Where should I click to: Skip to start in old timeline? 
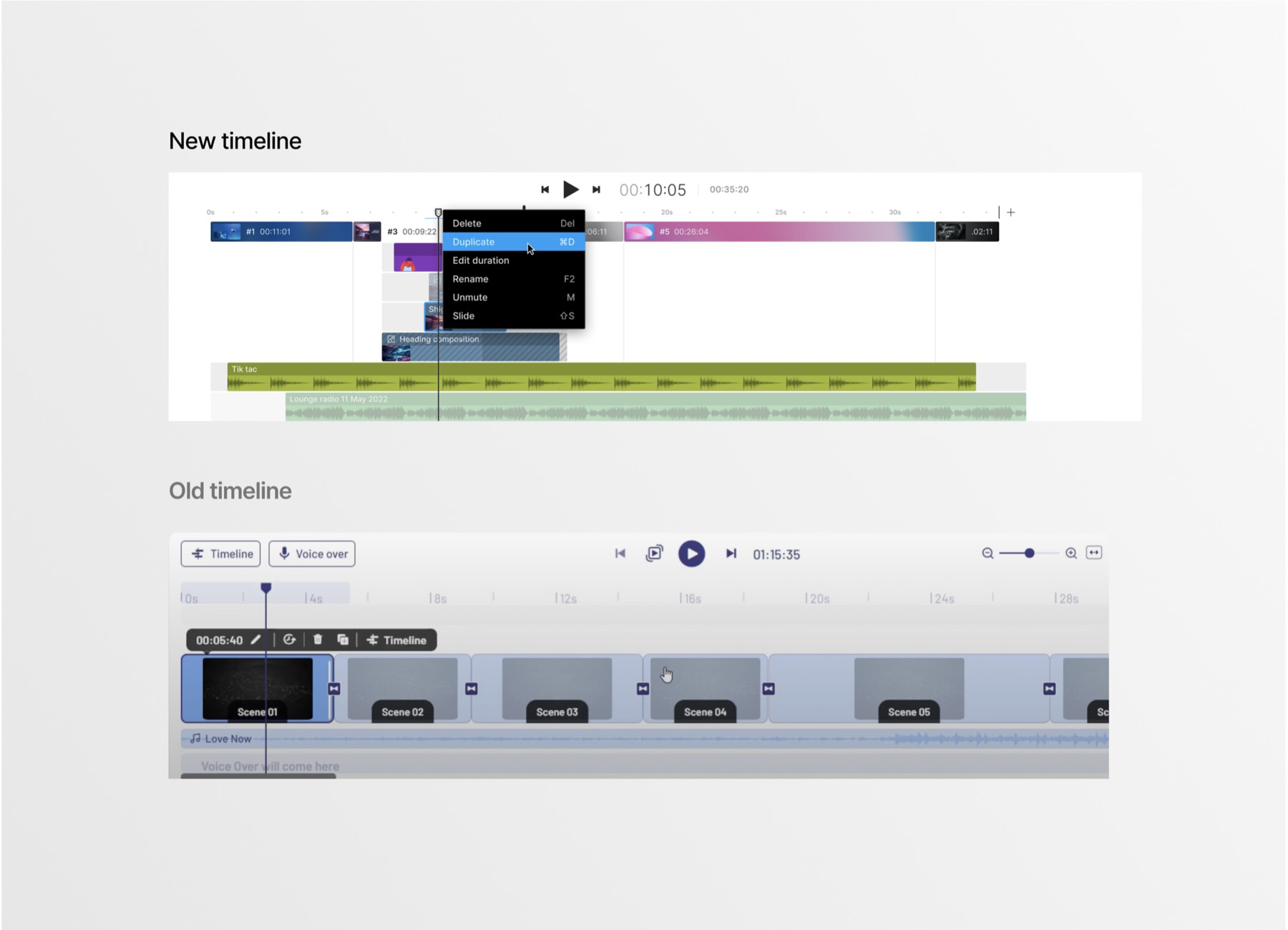(x=620, y=554)
